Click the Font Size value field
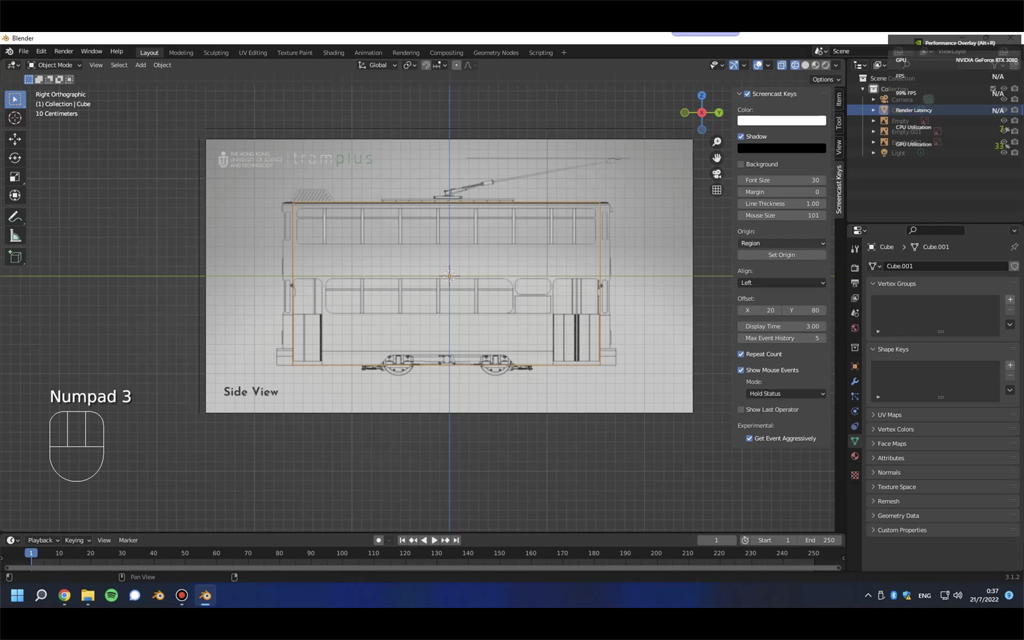The height and width of the screenshot is (640, 1024). coord(782,180)
